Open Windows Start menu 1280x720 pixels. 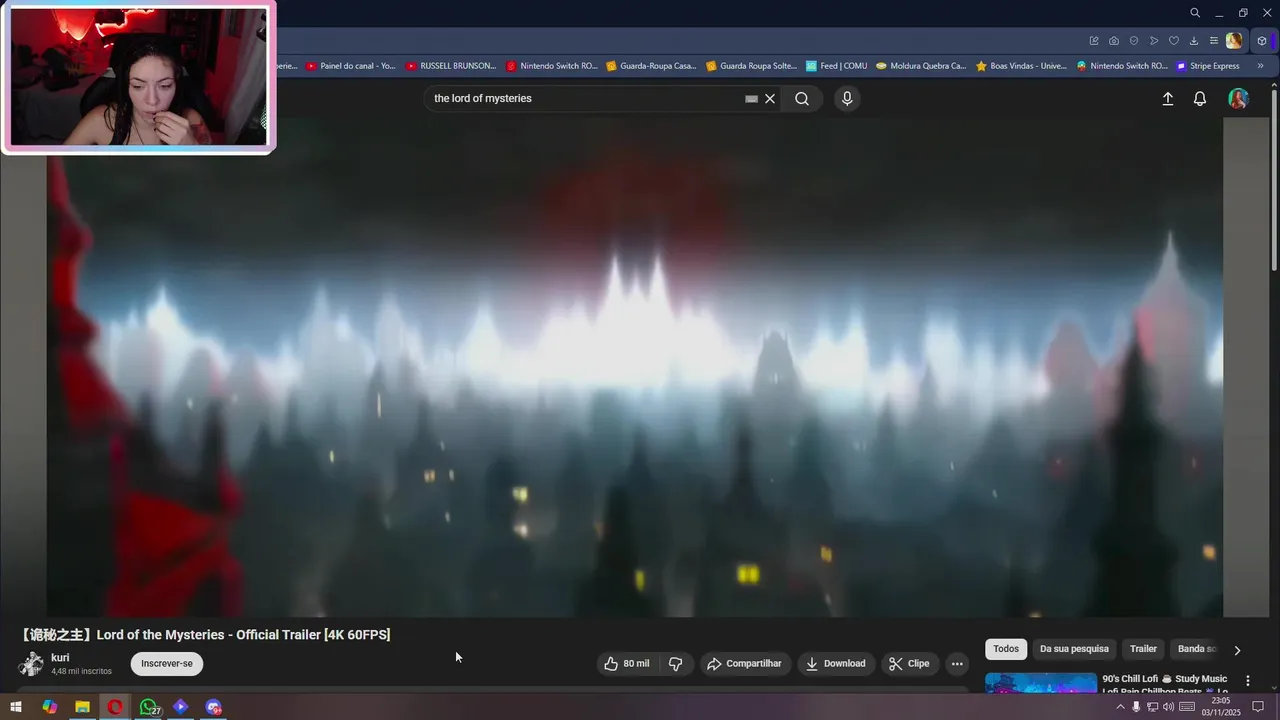(x=16, y=707)
